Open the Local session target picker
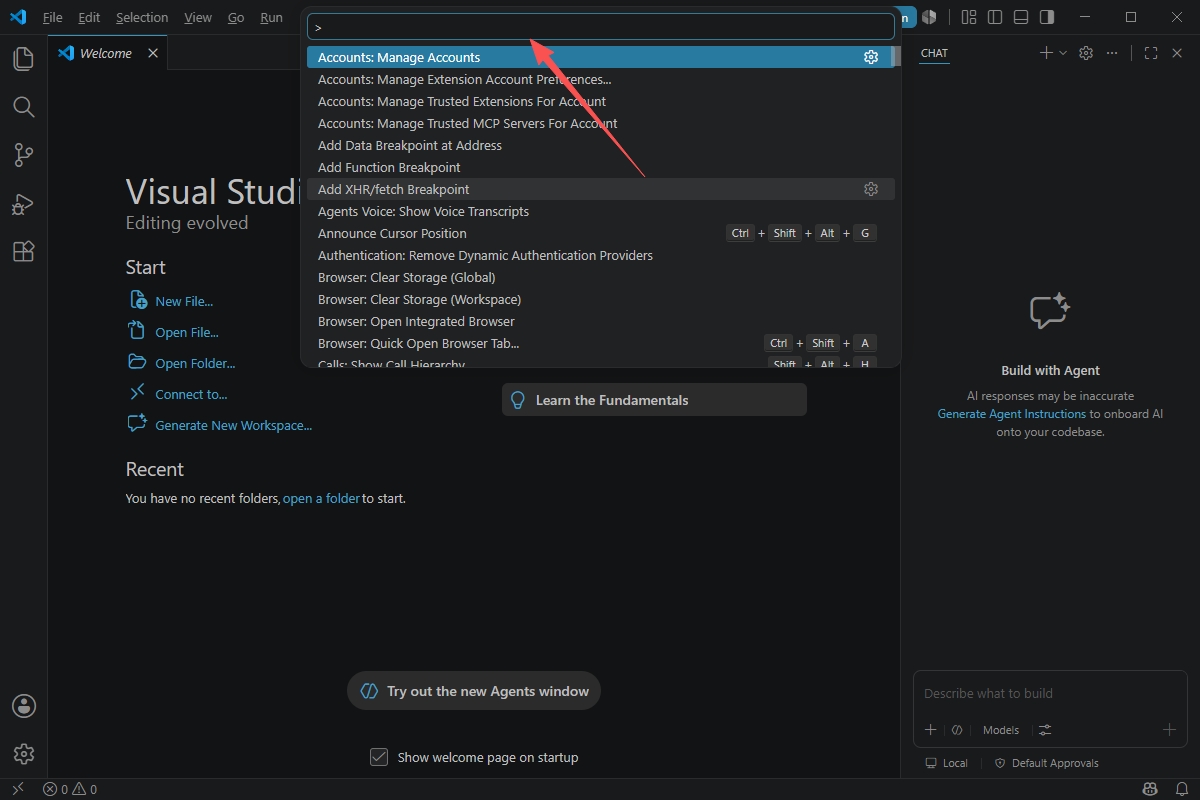 946,763
